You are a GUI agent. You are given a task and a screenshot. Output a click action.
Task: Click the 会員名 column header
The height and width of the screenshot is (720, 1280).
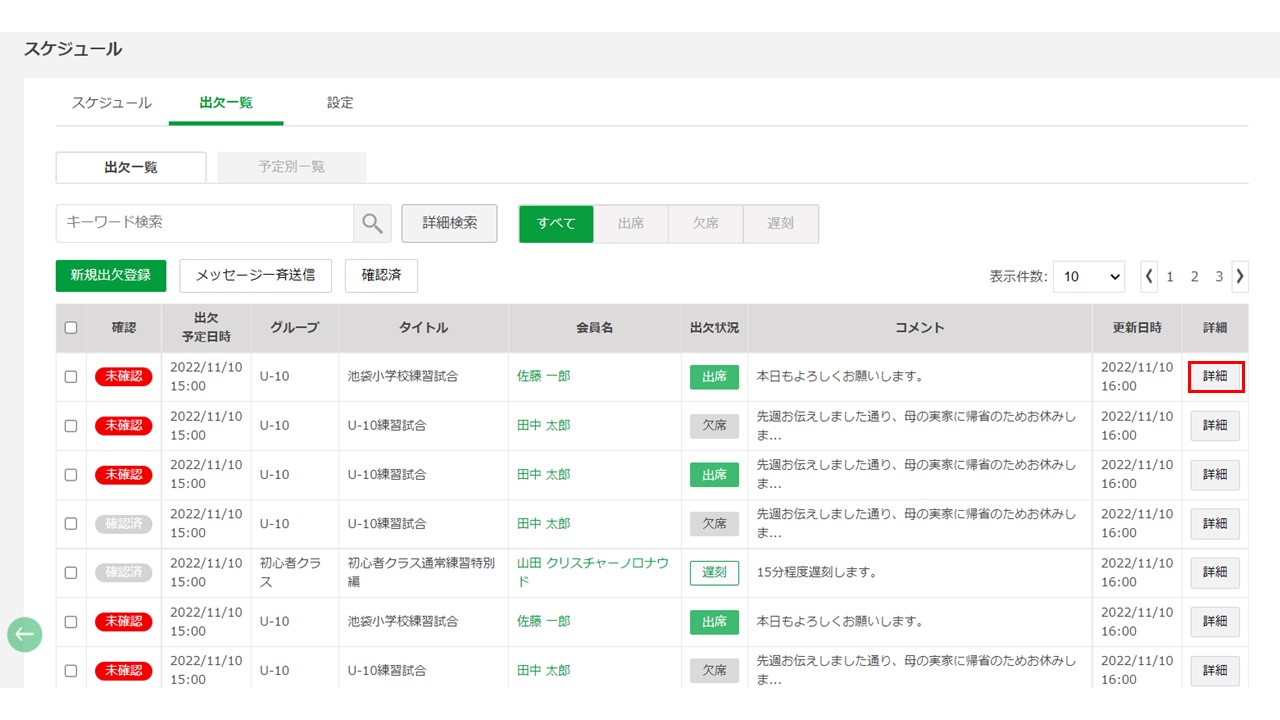tap(594, 328)
